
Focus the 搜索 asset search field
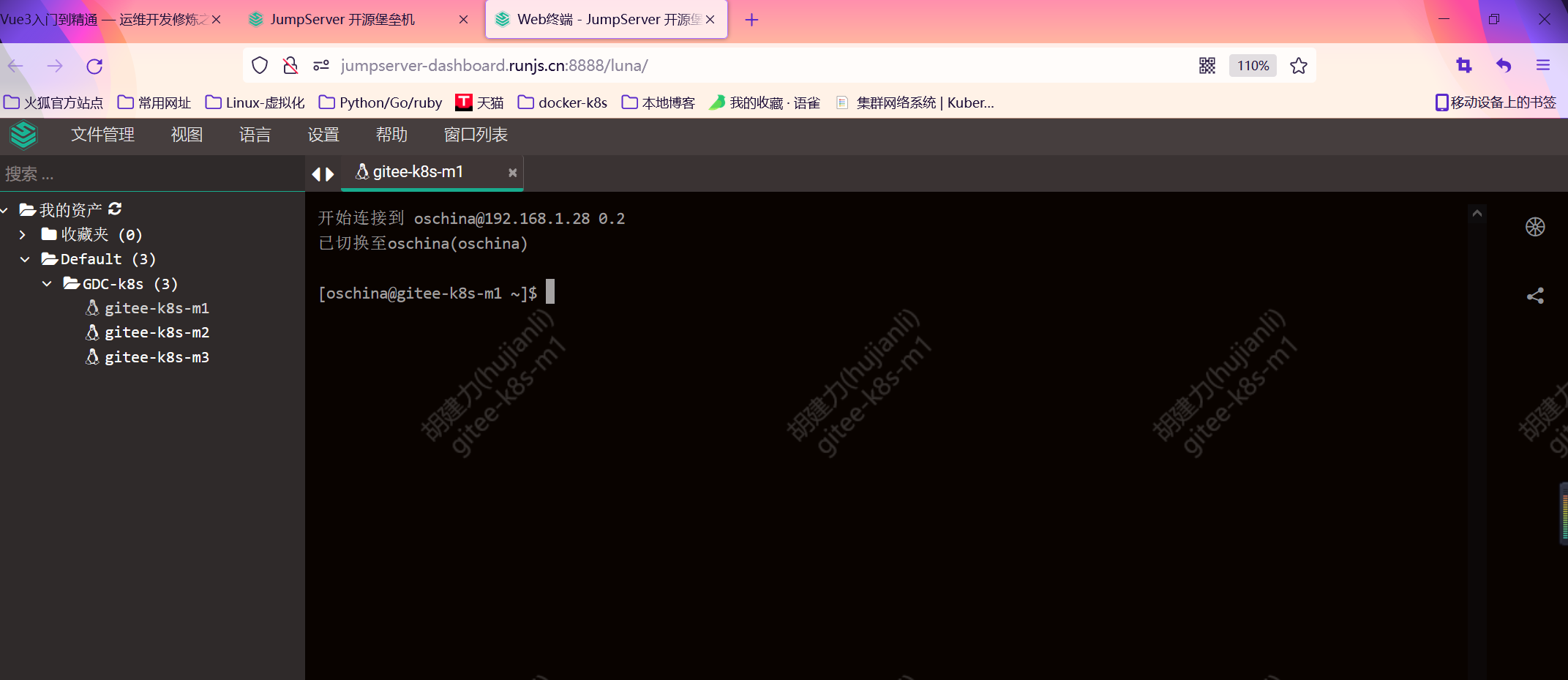tap(152, 174)
